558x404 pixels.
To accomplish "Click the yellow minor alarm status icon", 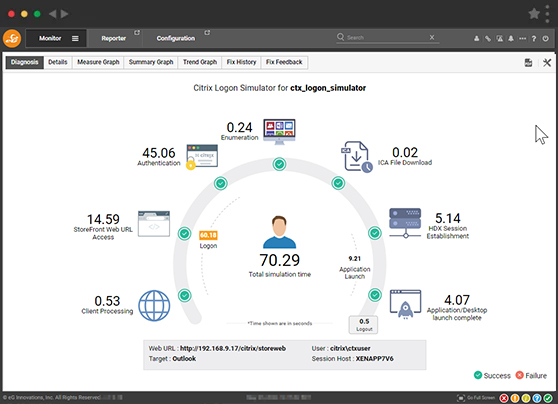I will click(x=526, y=398).
